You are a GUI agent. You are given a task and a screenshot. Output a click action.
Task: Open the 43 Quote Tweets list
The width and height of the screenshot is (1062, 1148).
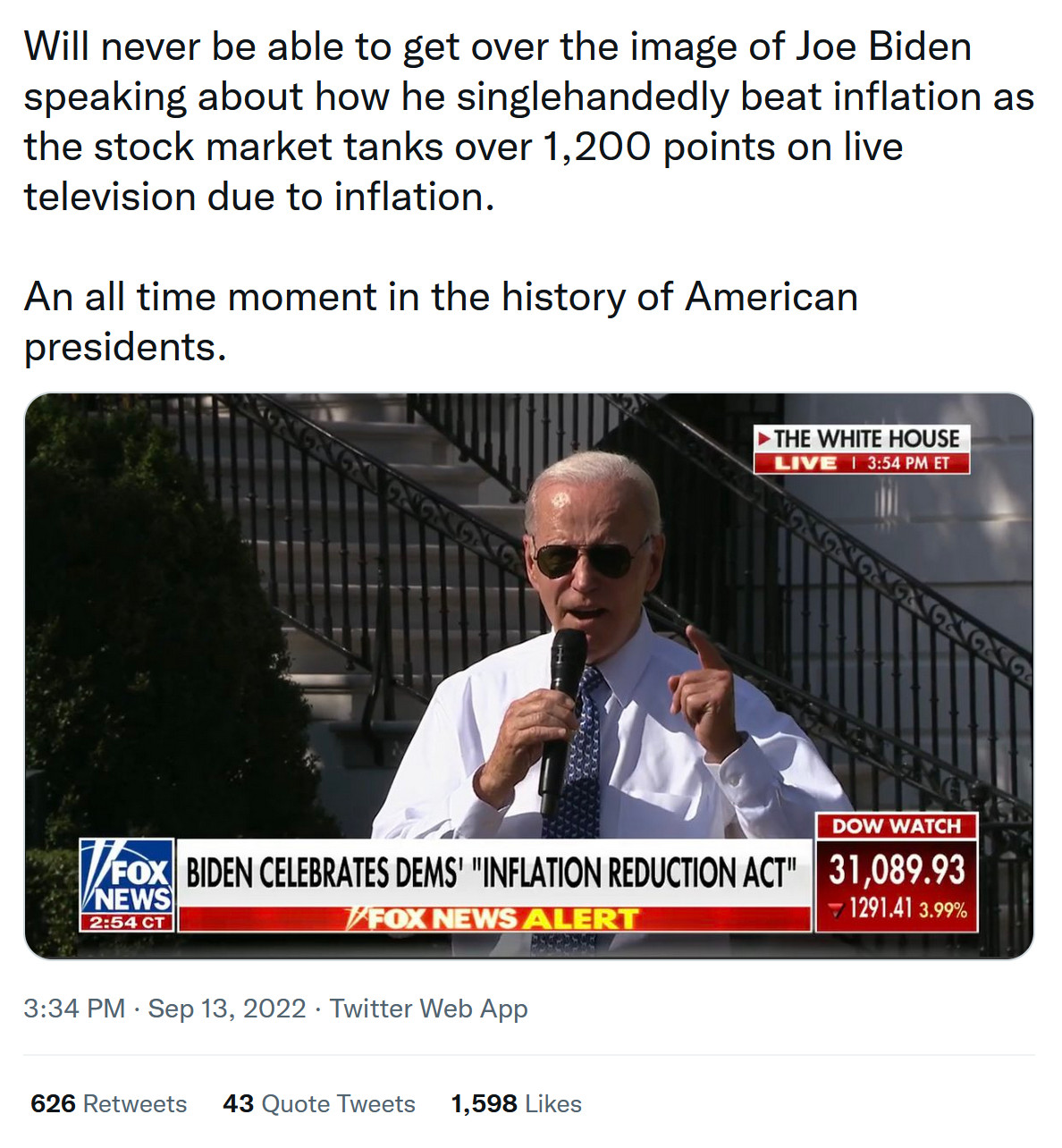[x=319, y=1104]
